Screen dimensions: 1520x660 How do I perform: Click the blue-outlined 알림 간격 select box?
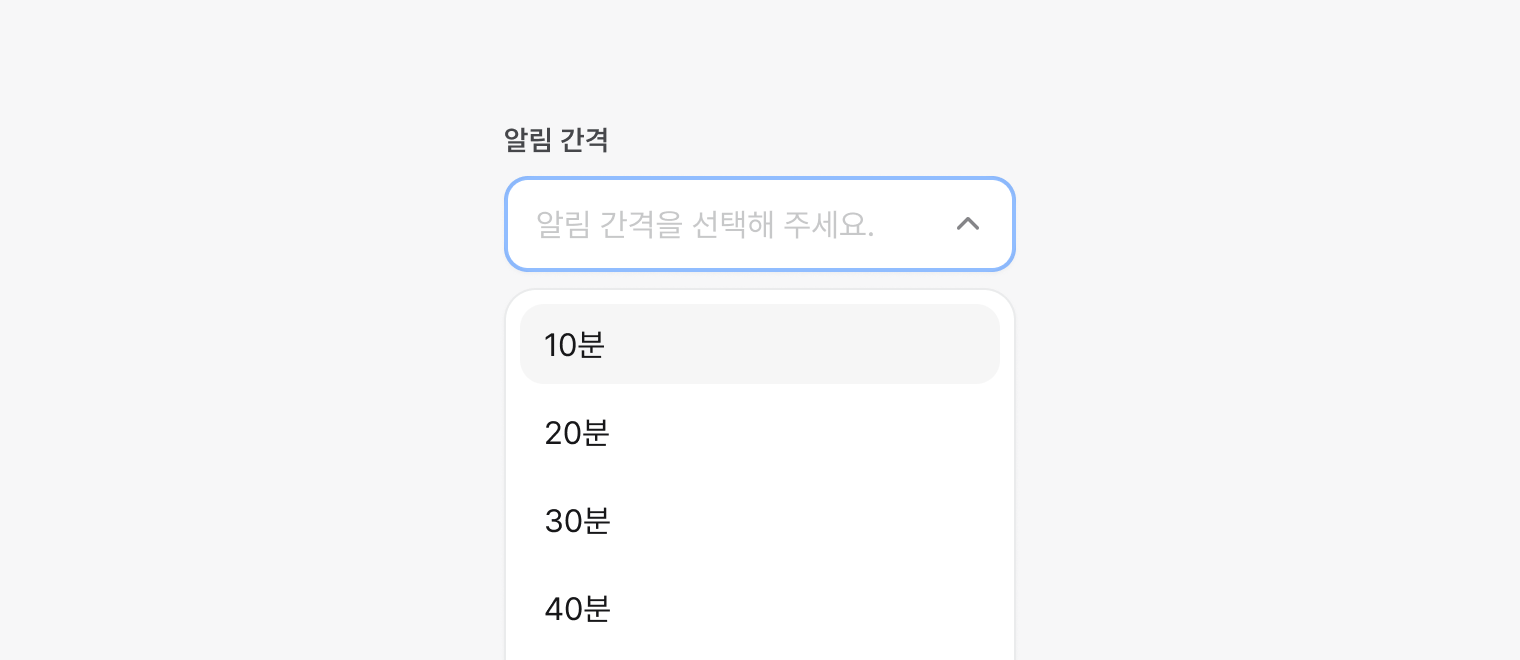[x=760, y=224]
